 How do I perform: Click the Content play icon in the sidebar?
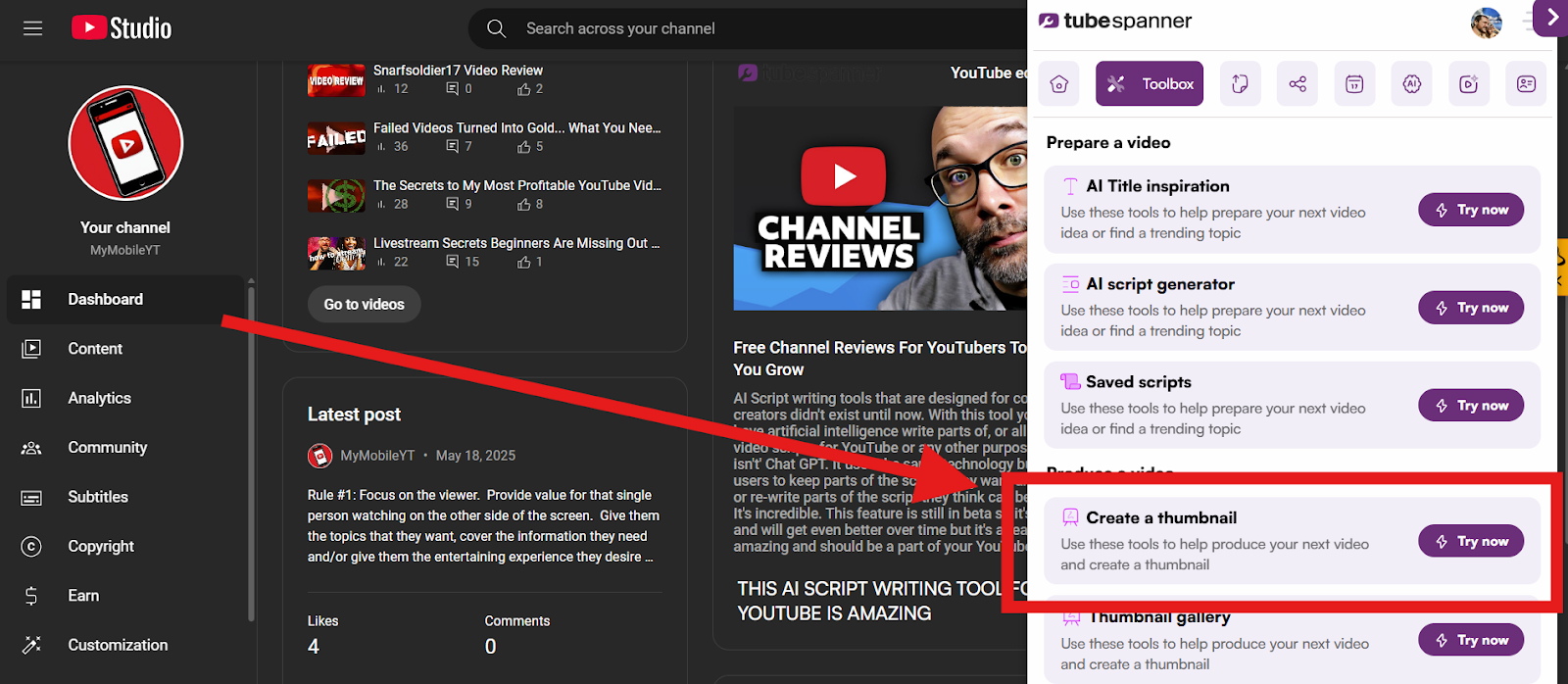pos(31,349)
